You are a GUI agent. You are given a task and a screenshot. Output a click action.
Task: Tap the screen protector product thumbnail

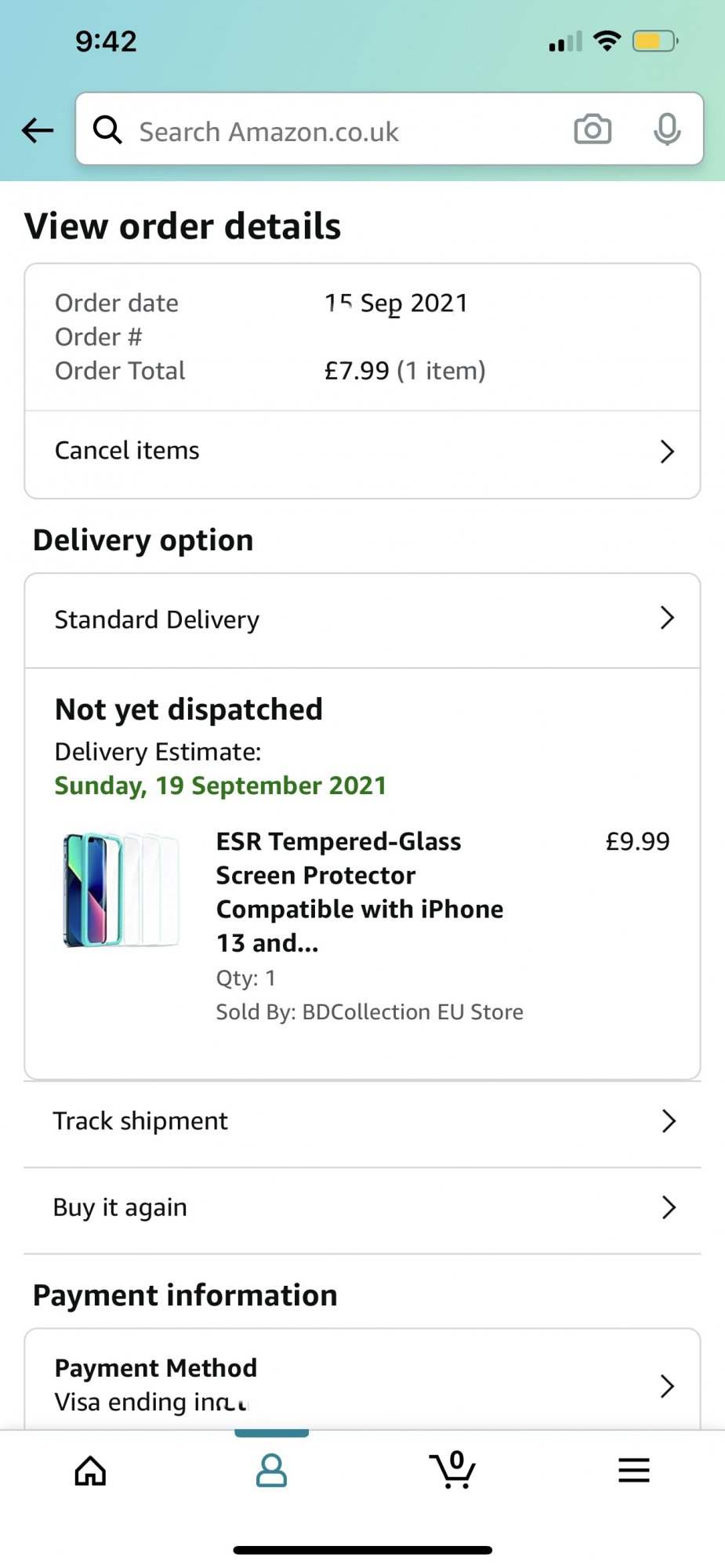click(x=121, y=891)
